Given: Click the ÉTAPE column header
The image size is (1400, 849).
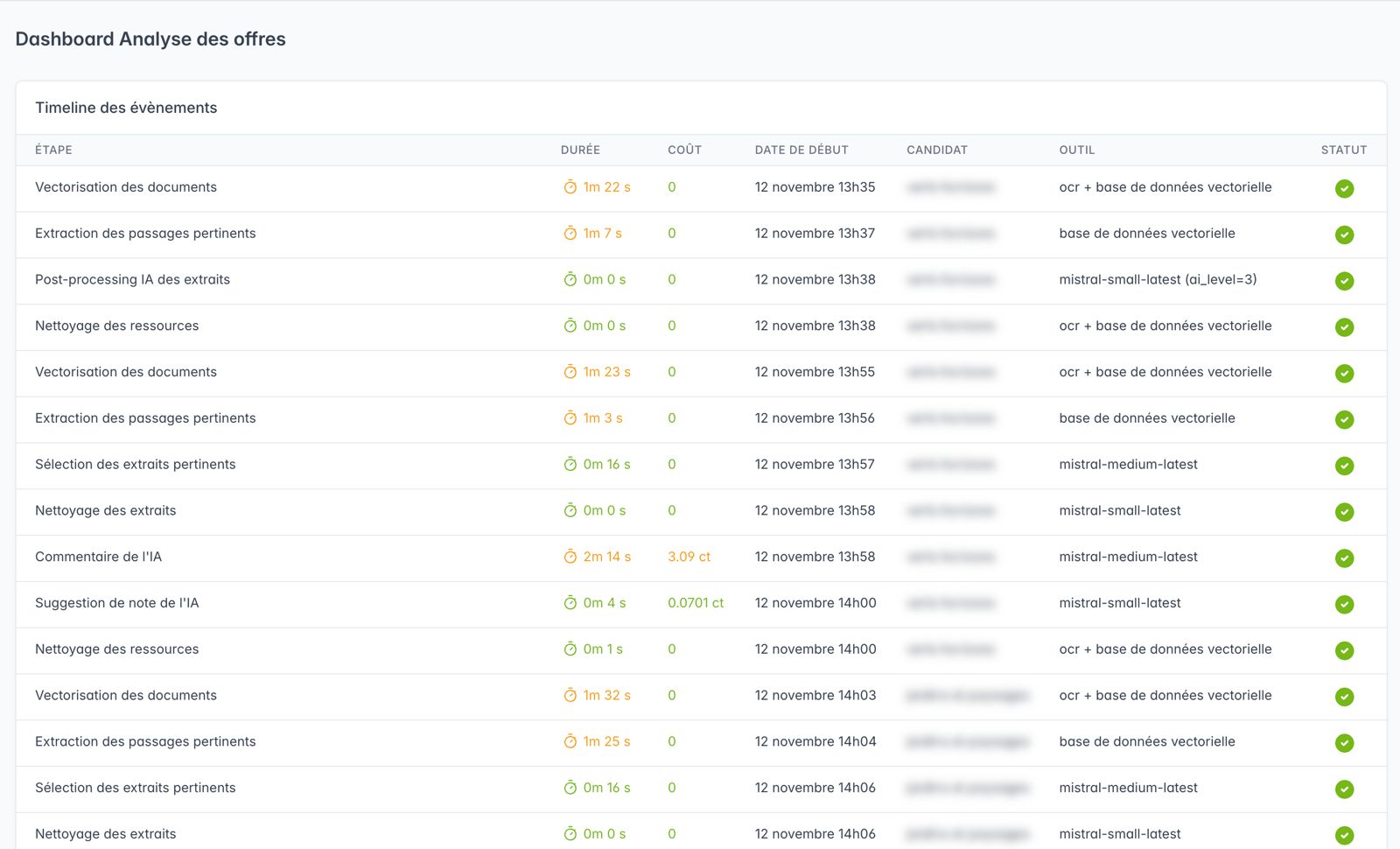Looking at the screenshot, I should coord(53,150).
